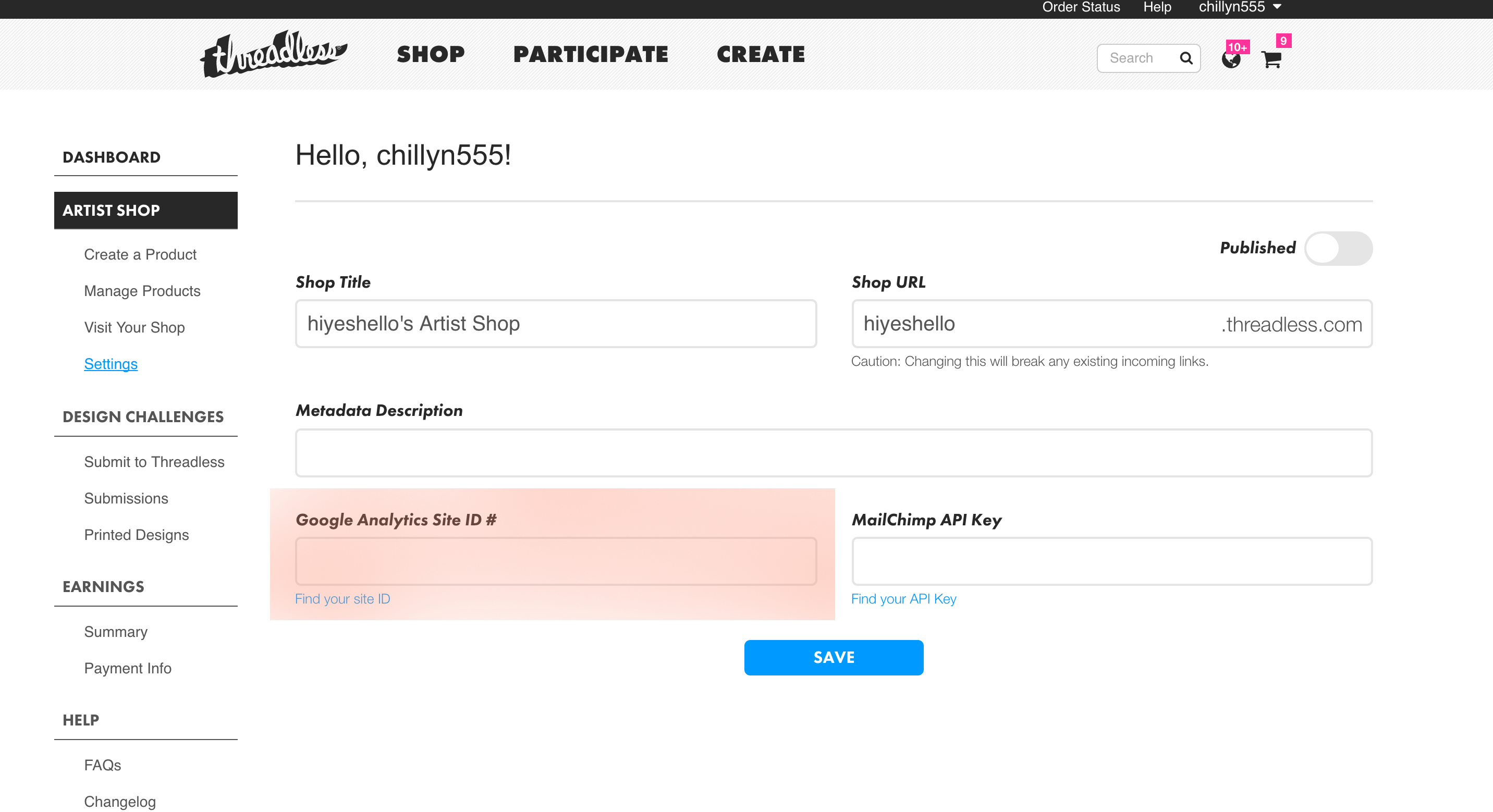Click the Shop Title field
This screenshot has width=1493, height=812.
tap(556, 324)
